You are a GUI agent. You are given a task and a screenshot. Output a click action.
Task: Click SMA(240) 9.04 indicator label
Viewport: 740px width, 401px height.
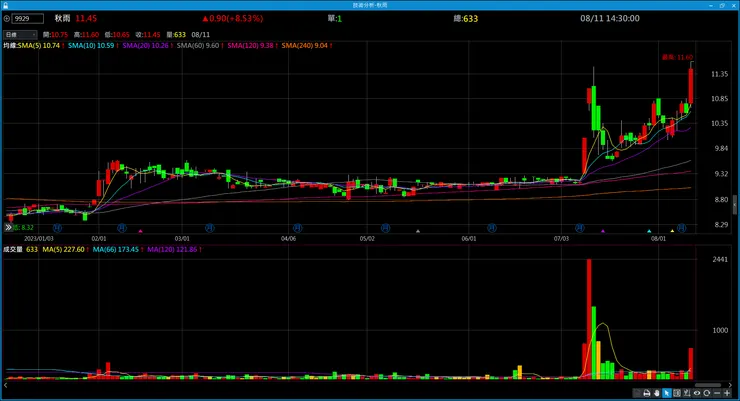307,46
